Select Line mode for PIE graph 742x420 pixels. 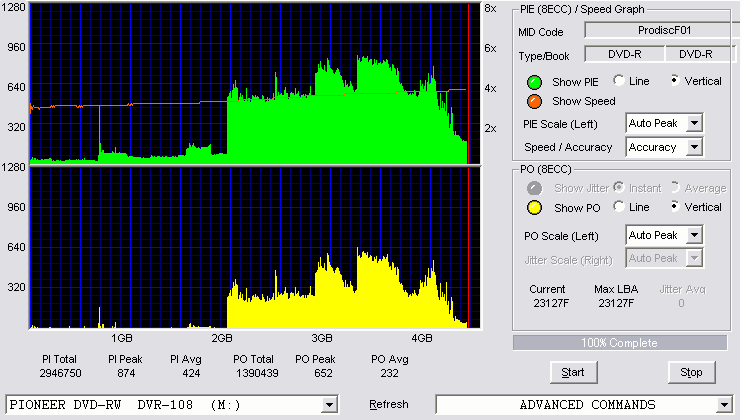pos(618,80)
